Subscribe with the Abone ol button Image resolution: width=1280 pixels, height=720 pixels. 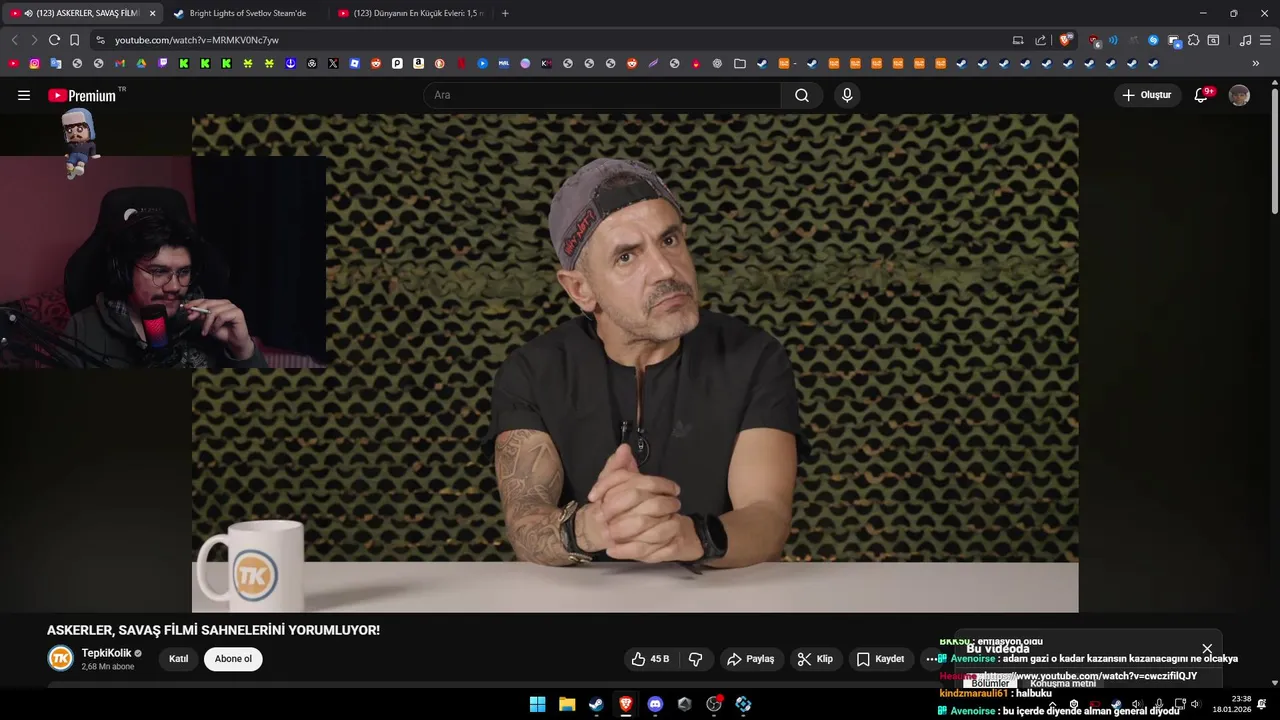tap(233, 659)
